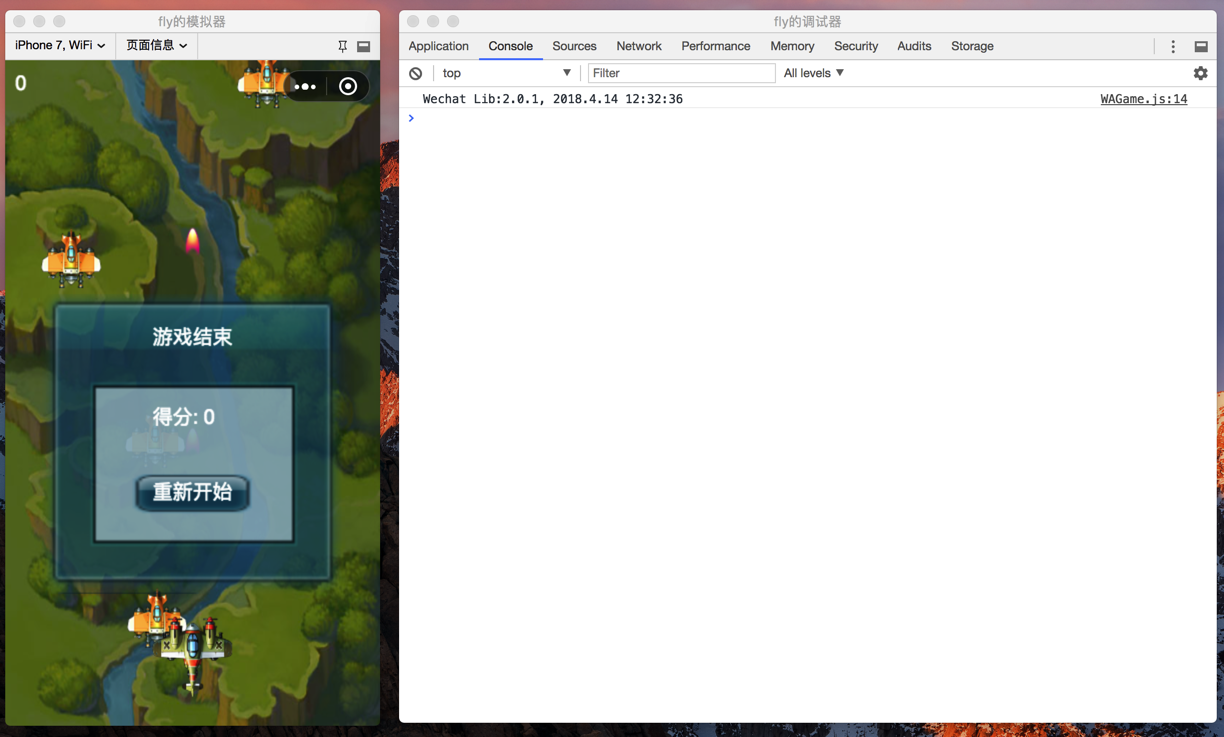Open mini game three-dot capsule menu
Screen dimensions: 1224x737
click(x=305, y=87)
